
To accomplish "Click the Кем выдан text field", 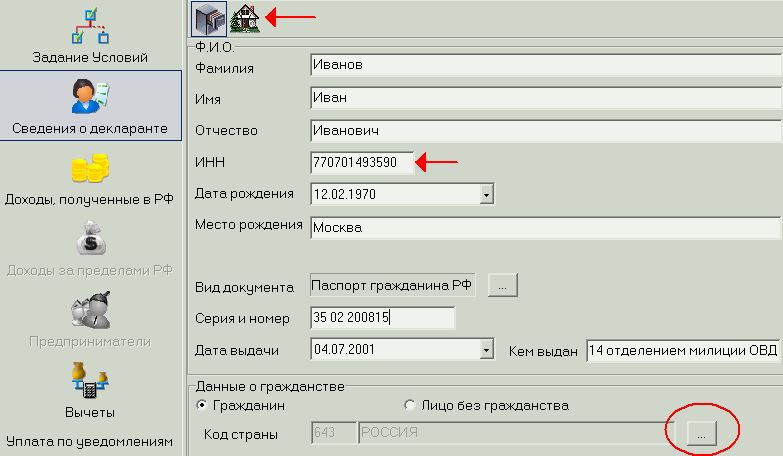I will [x=684, y=351].
